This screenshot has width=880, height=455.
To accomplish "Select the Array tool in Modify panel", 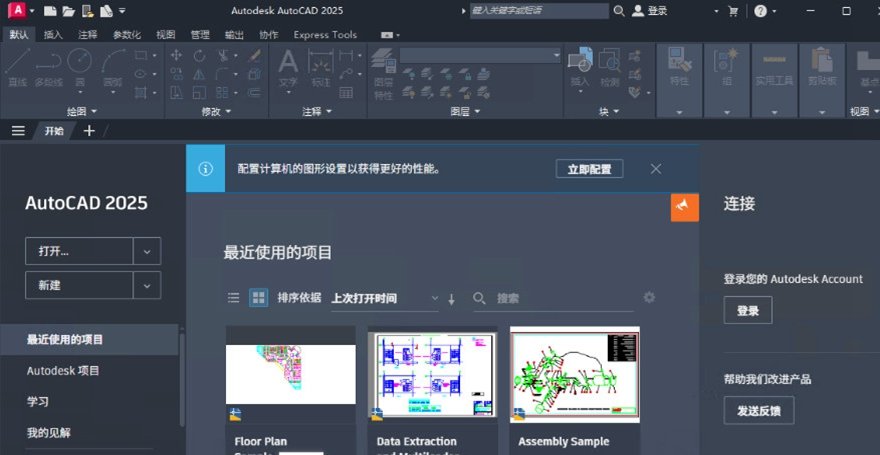I will click(x=223, y=92).
